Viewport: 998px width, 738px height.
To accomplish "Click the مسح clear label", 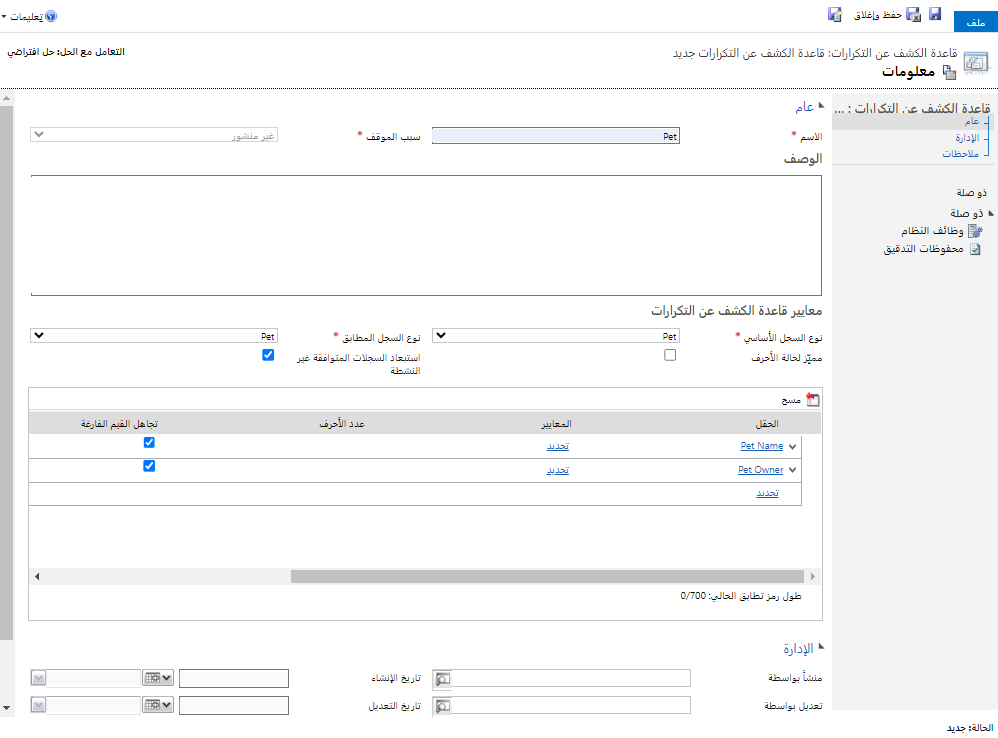I will pos(791,400).
